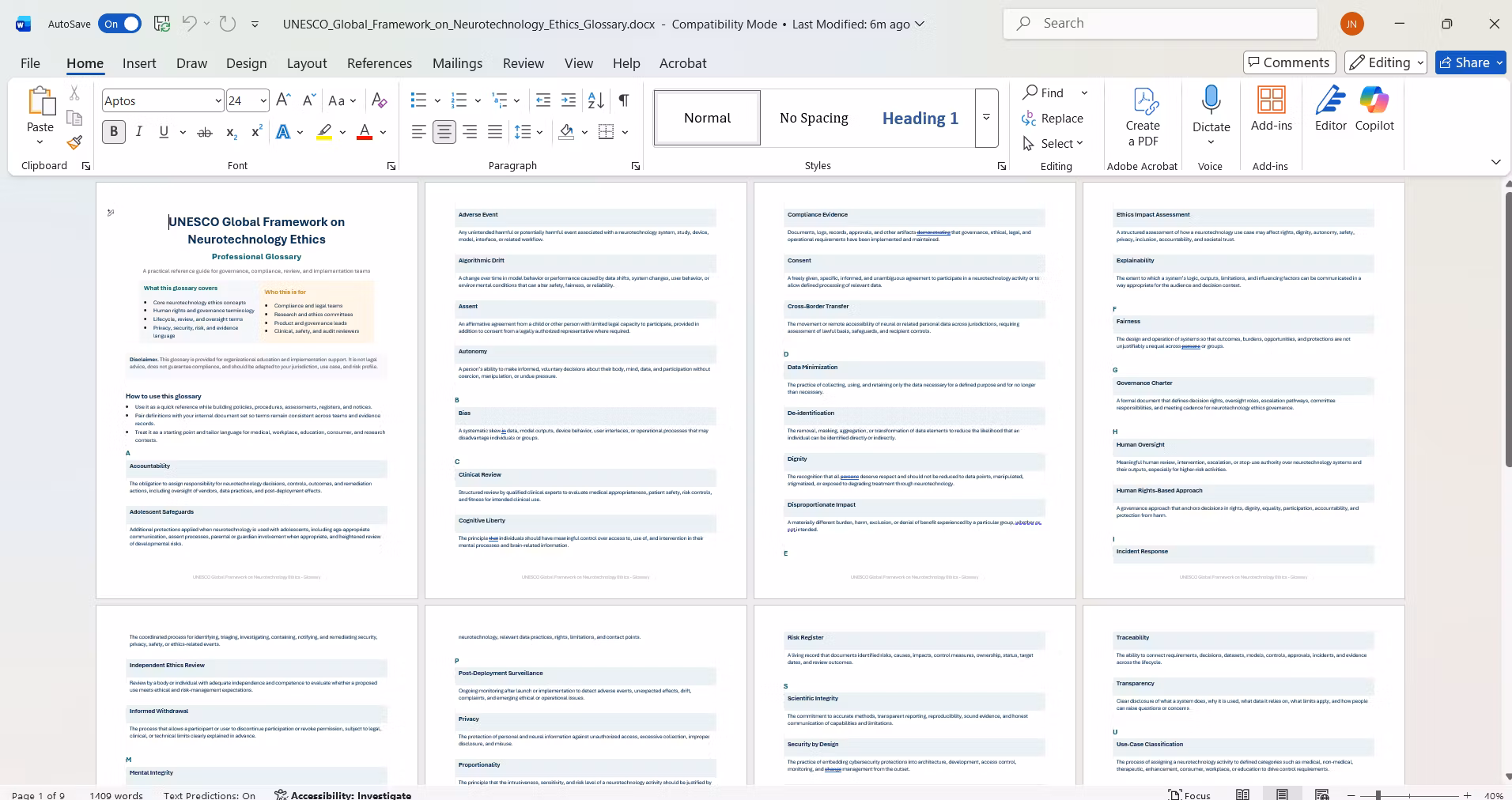Apply the Heading 1 style
The height and width of the screenshot is (800, 1512).
(920, 118)
